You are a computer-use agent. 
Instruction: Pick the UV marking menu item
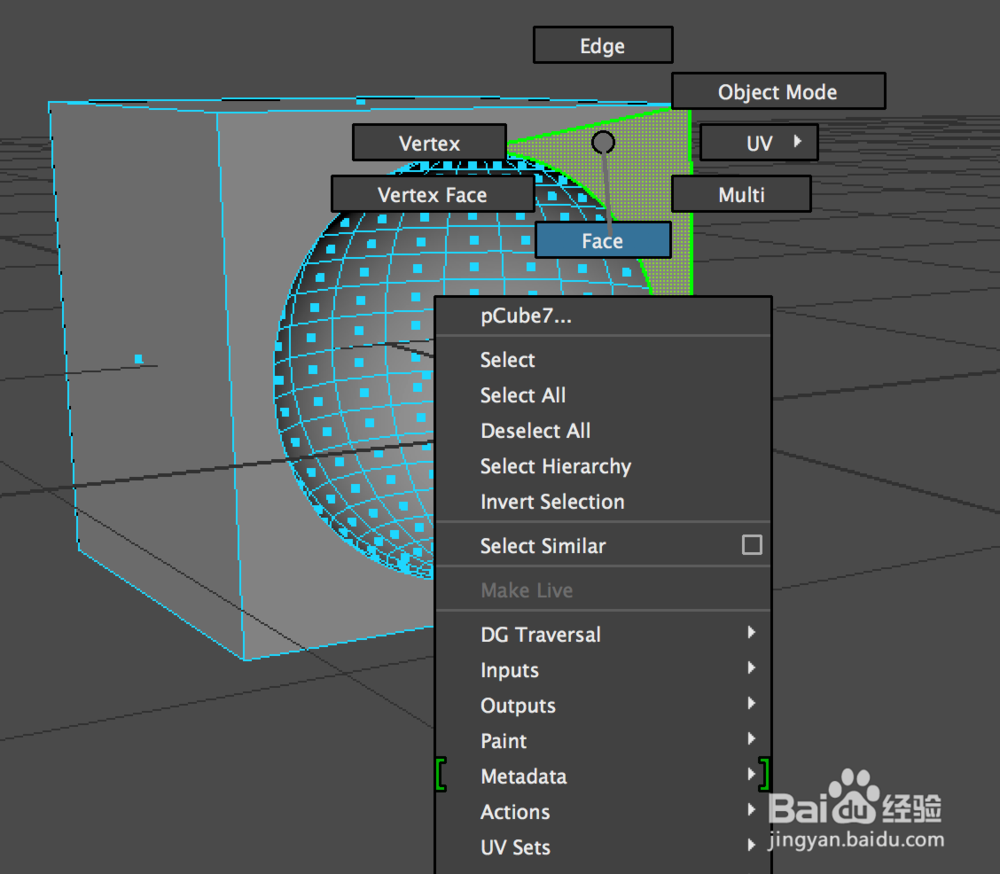[x=759, y=143]
